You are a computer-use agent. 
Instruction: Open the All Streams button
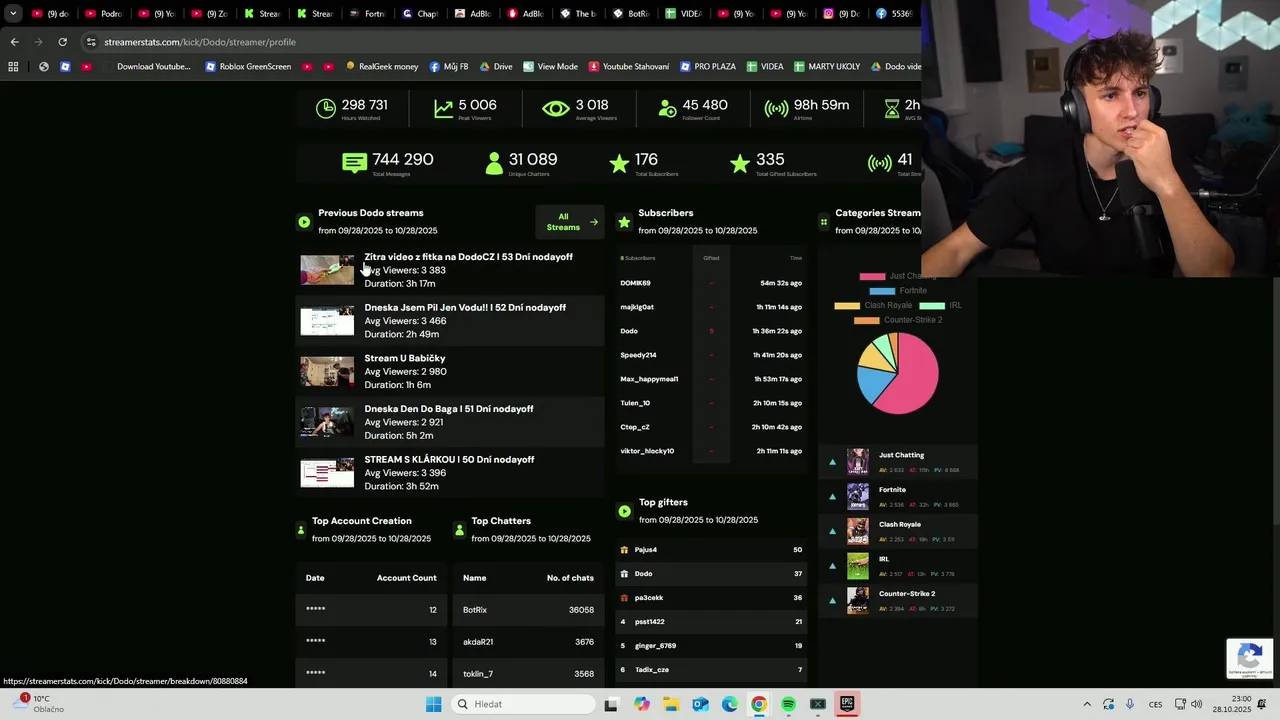pos(570,222)
